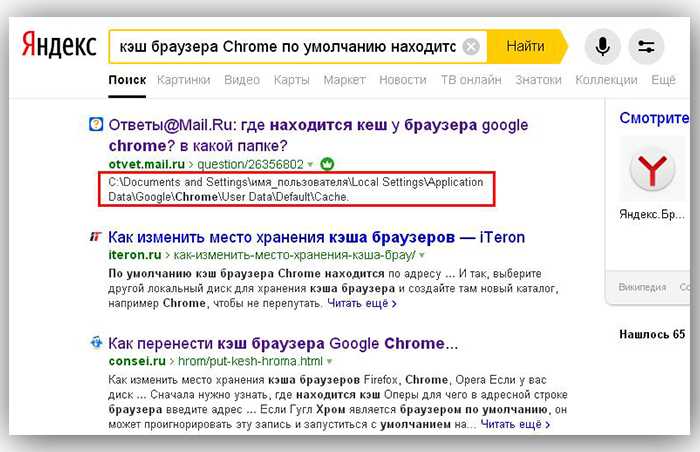This screenshot has height=452, width=700.
Task: Click the Смотрите heading in sidebar
Action: click(654, 118)
